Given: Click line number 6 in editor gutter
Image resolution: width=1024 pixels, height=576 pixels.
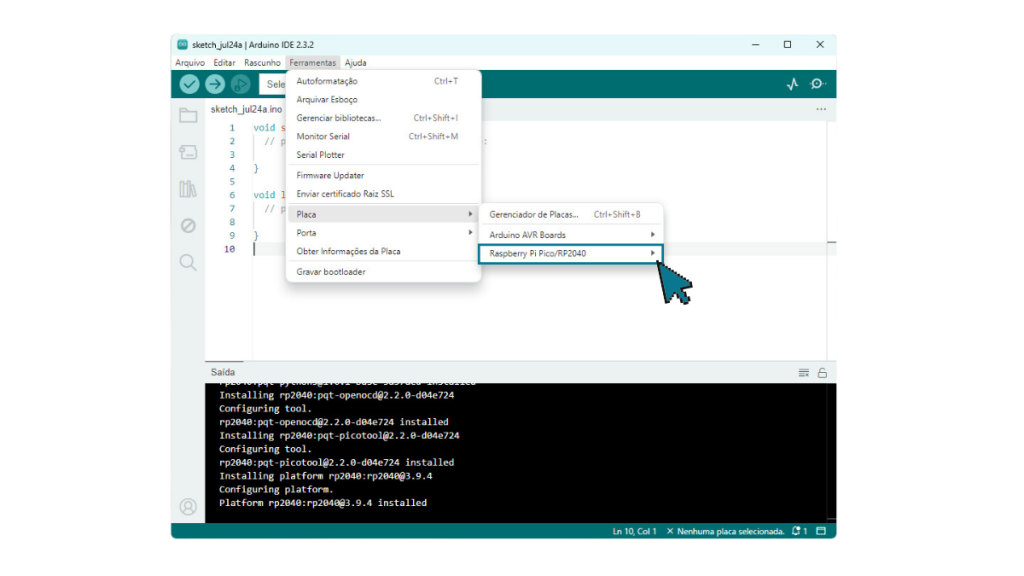Looking at the screenshot, I should point(232,195).
